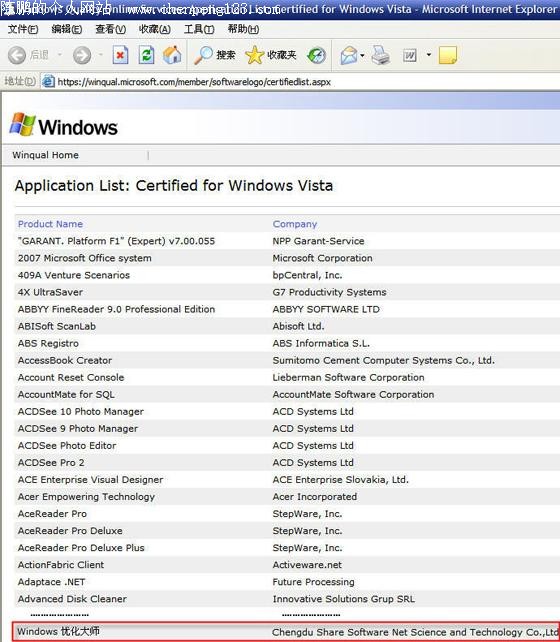This screenshot has height=642, width=560.
Task: Open History clock icon
Action: (x=316, y=55)
